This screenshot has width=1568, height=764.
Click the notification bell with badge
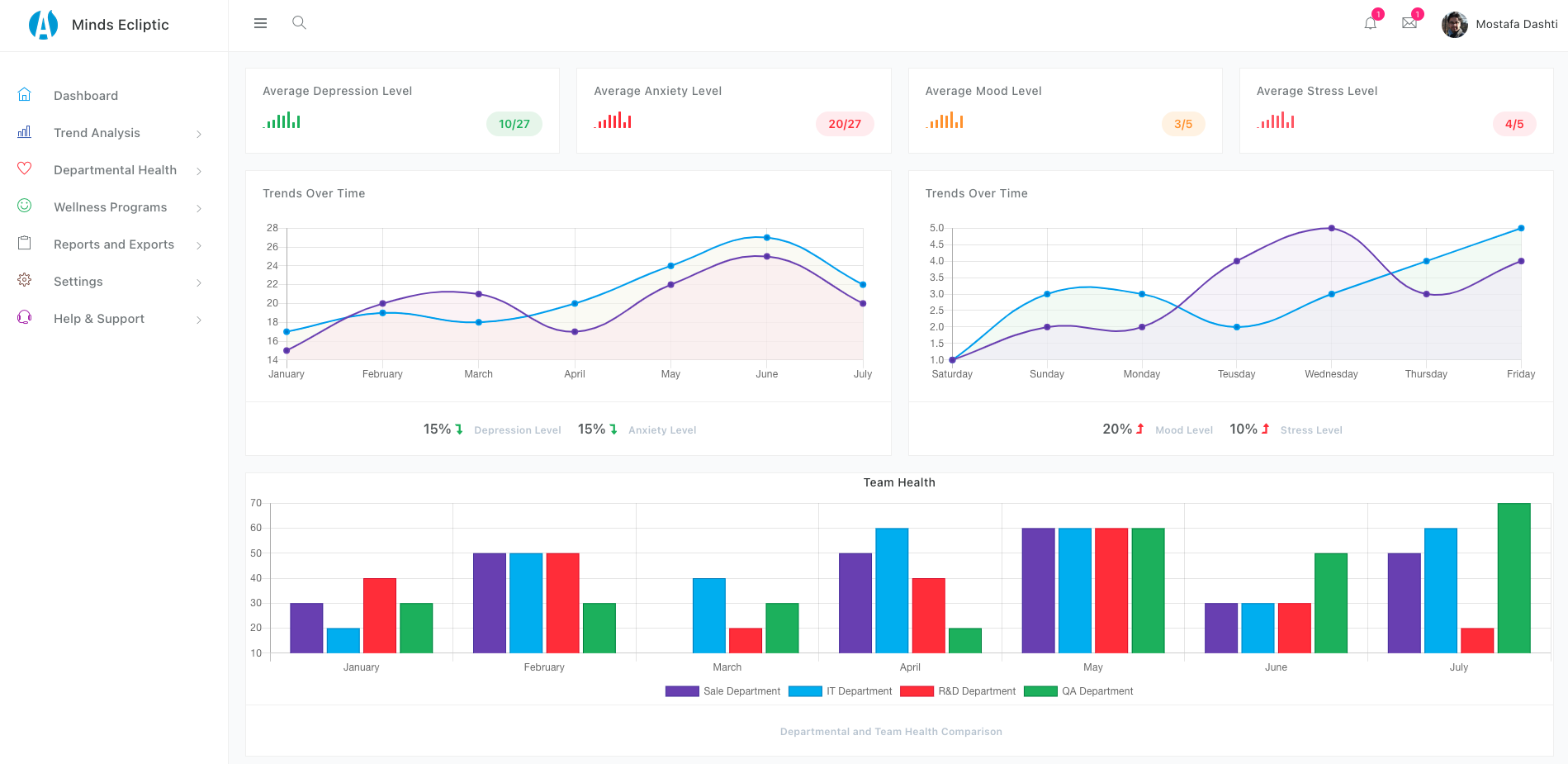tap(1369, 23)
